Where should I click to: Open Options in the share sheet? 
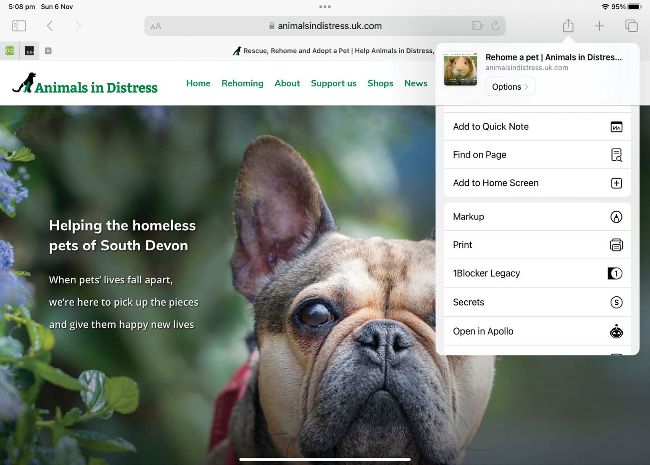pos(510,87)
